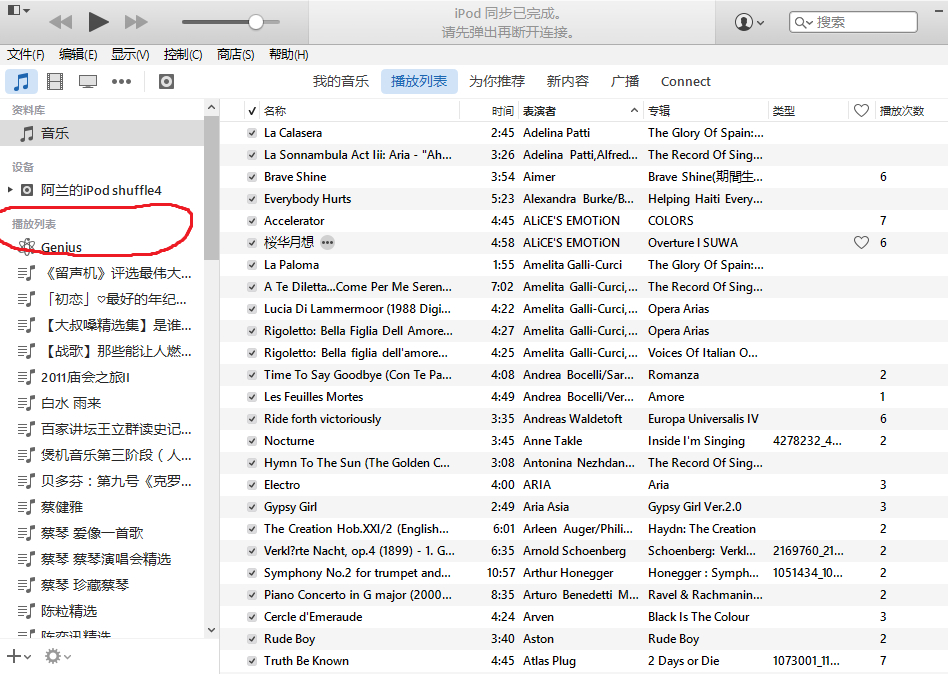Viewport: 948px width, 674px height.
Task: Click the checkmark column header
Action: (x=252, y=111)
